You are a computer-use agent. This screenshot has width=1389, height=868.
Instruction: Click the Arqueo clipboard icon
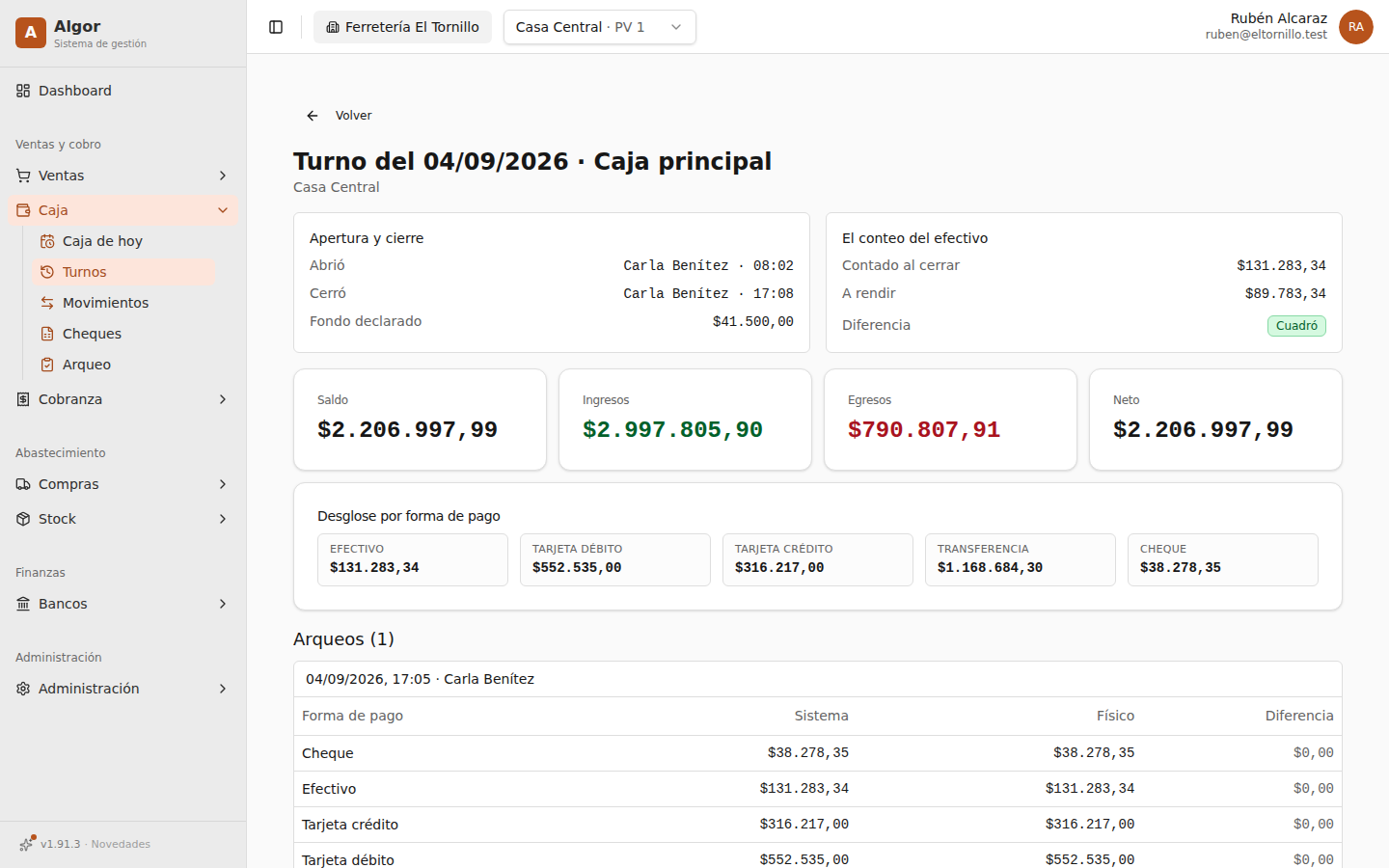(47, 365)
